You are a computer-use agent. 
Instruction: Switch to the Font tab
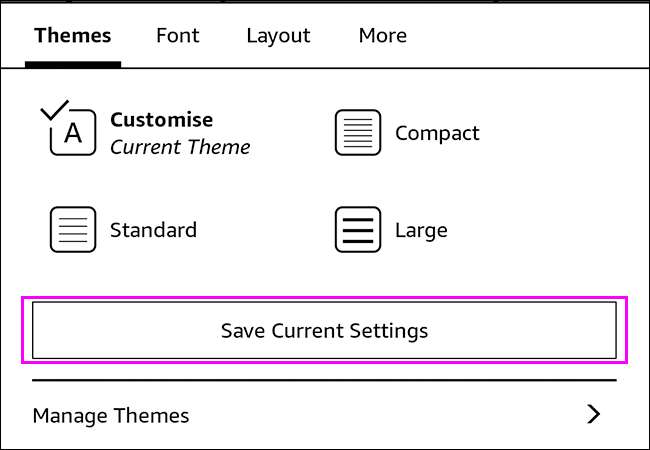pos(177,35)
